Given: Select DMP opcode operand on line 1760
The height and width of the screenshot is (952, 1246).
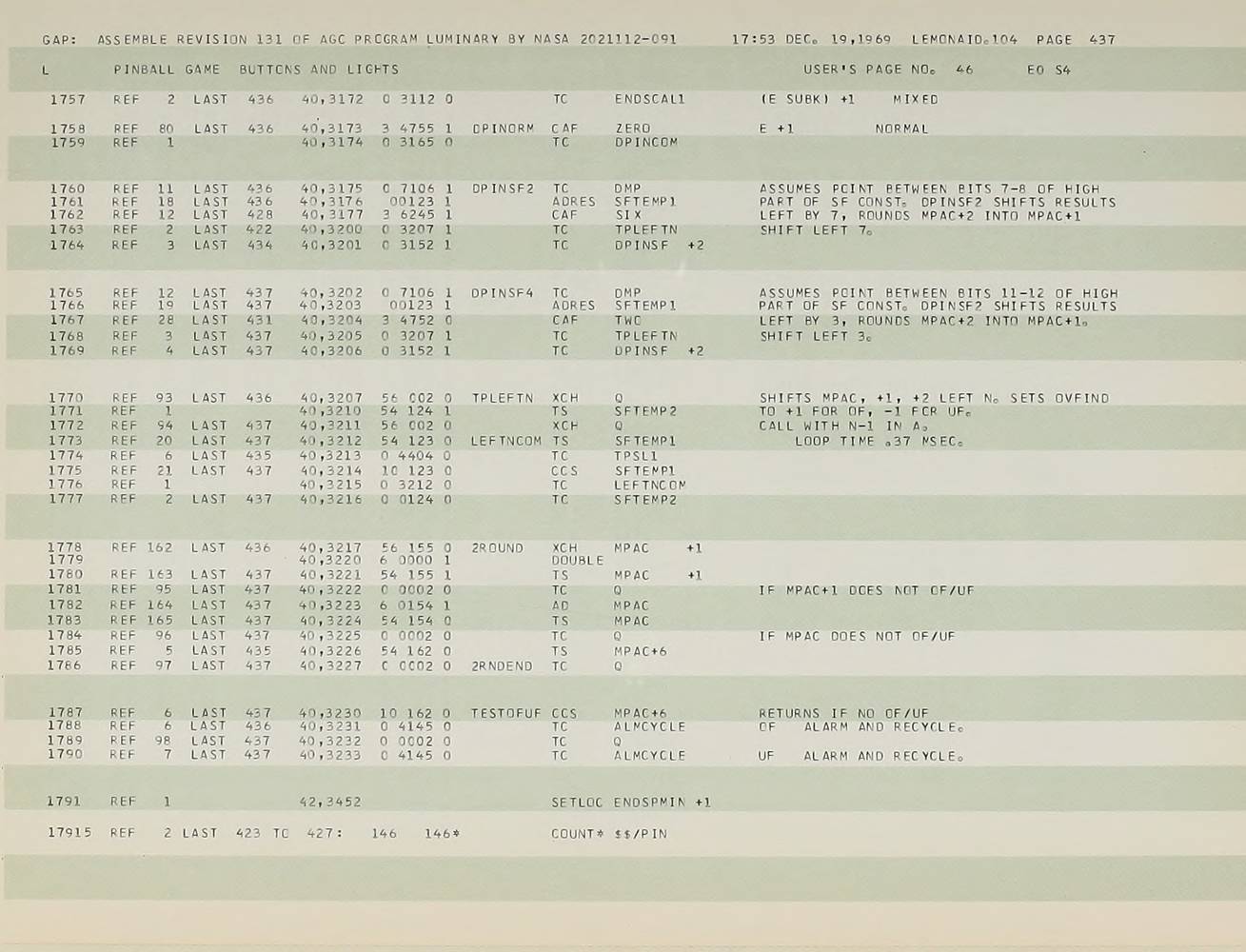Looking at the screenshot, I should (628, 189).
